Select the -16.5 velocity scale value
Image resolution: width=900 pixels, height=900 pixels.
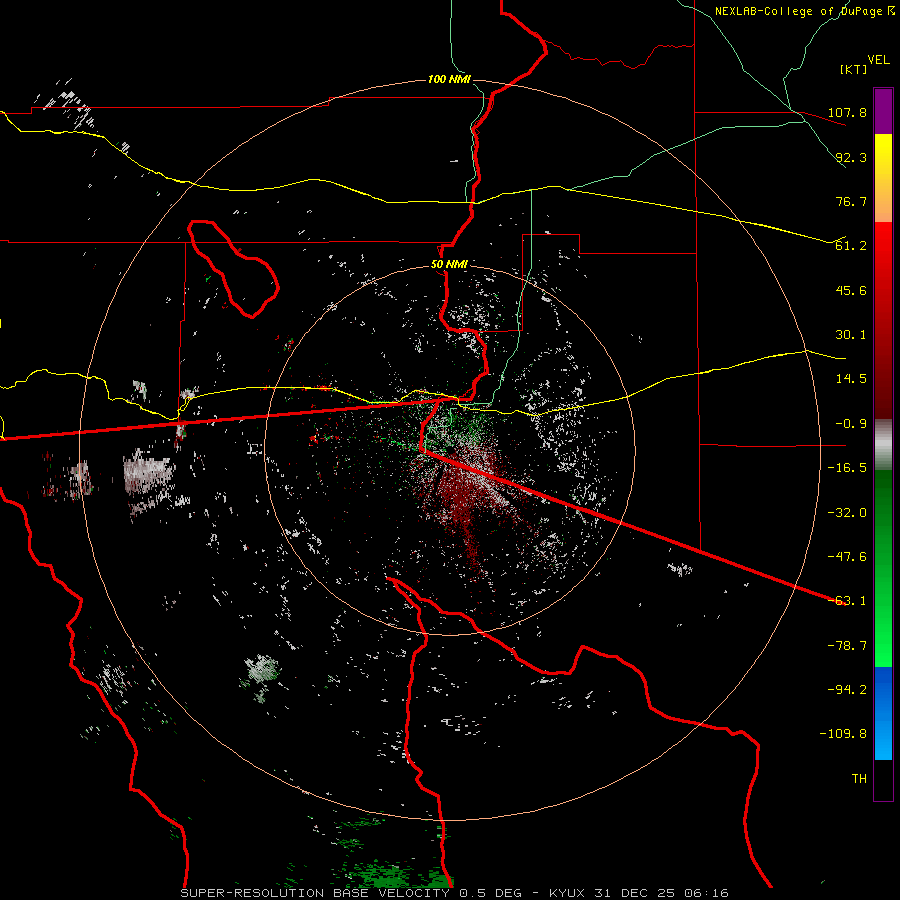pos(848,468)
